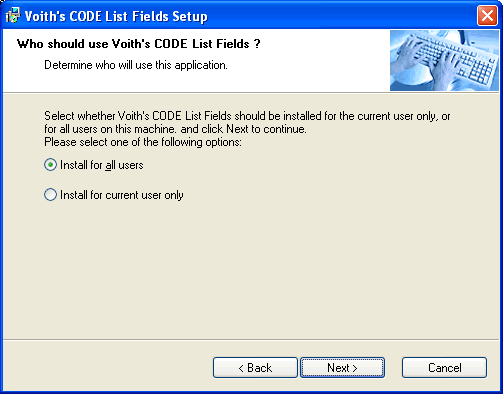
Task: Click the "Install for all users" label text
Action: coord(102,165)
